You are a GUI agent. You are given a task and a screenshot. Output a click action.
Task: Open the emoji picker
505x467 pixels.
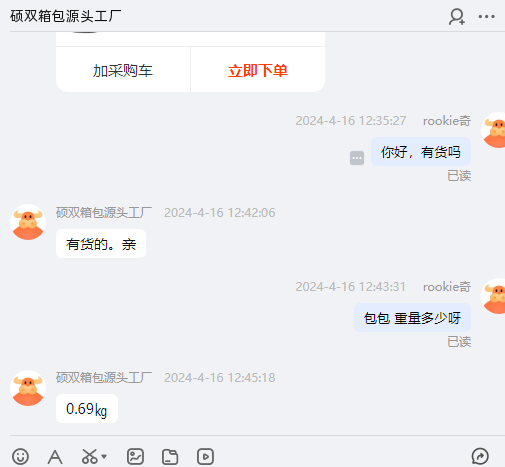20,456
